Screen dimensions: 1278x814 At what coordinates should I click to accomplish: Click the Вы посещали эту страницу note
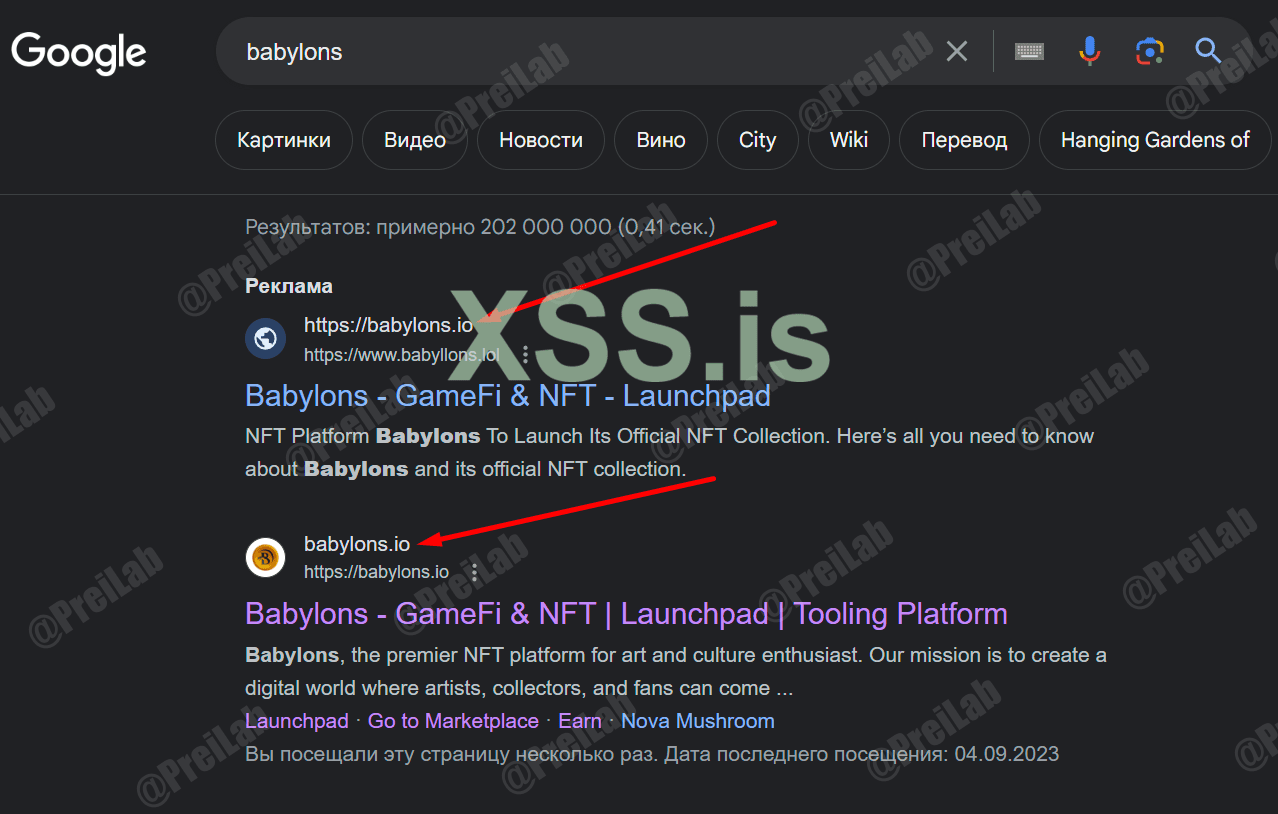click(x=652, y=753)
